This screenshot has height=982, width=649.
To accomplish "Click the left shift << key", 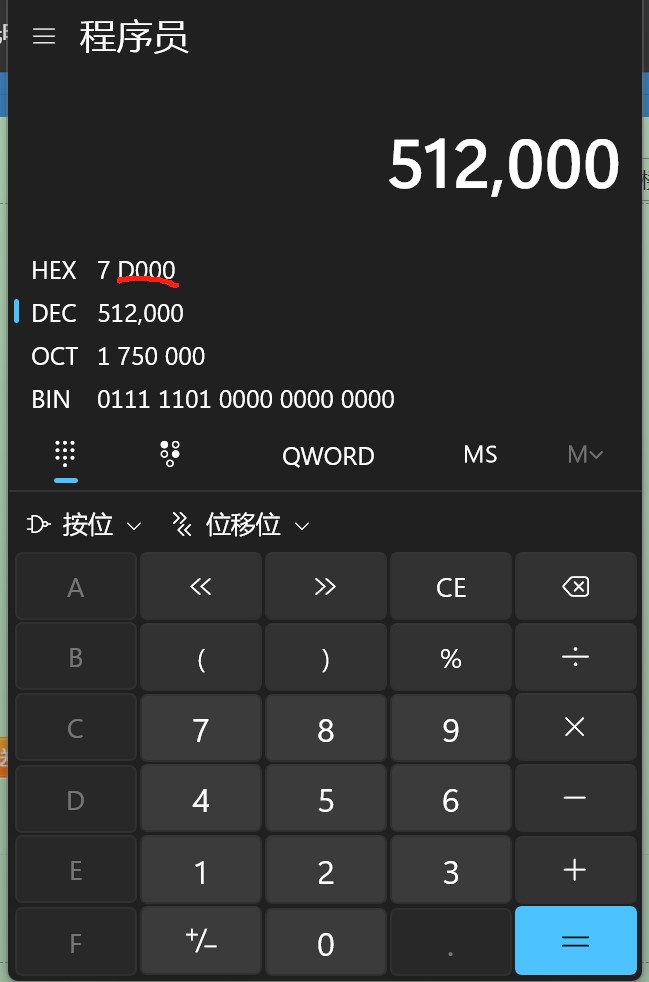I will (200, 587).
